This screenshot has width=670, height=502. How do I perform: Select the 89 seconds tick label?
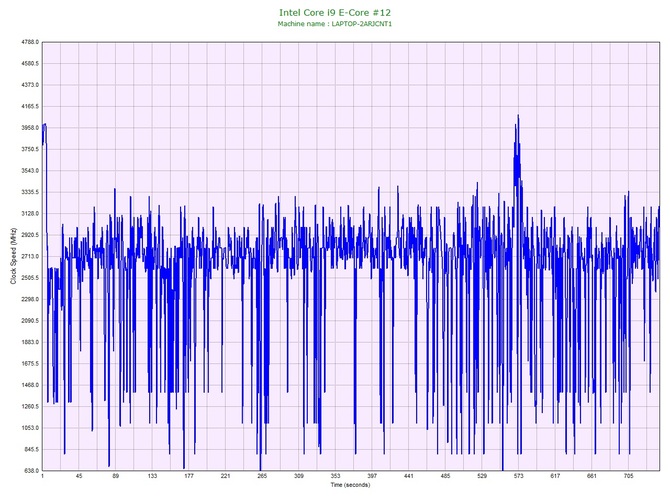pyautogui.click(x=116, y=476)
